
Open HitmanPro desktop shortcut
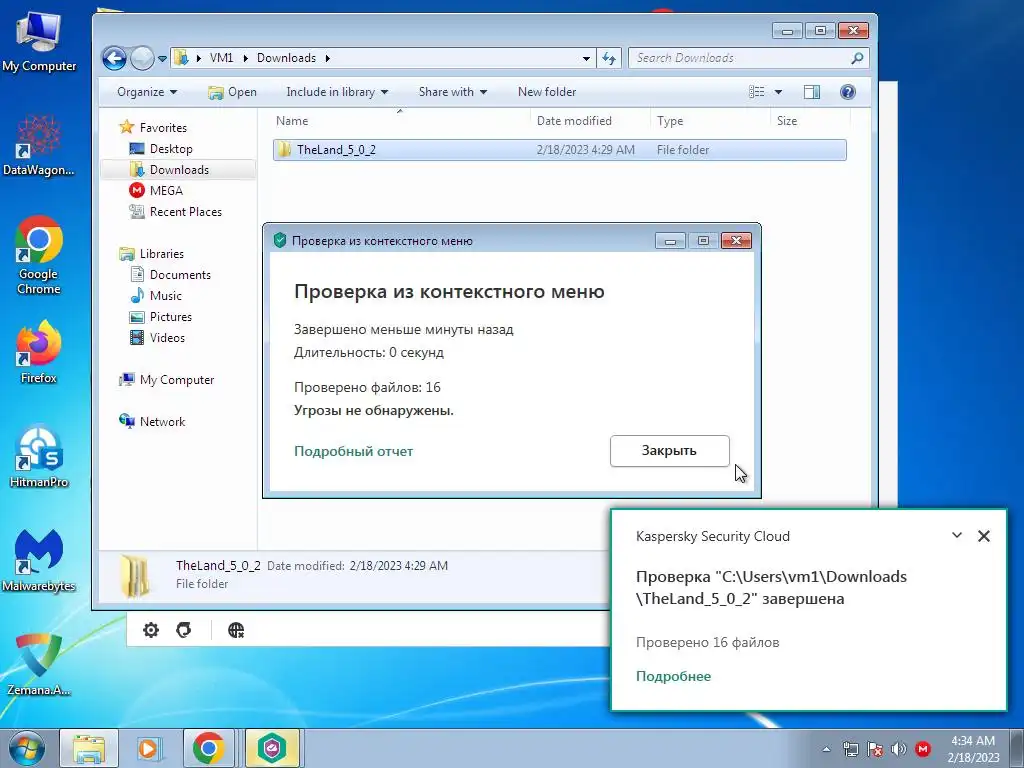[x=39, y=456]
